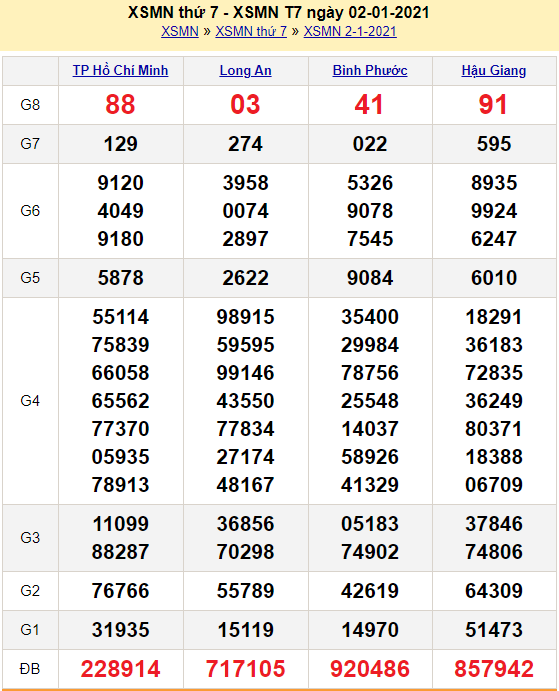This screenshot has height=691, width=559.
Task: Click the ĐB row label
Action: tap(30, 669)
